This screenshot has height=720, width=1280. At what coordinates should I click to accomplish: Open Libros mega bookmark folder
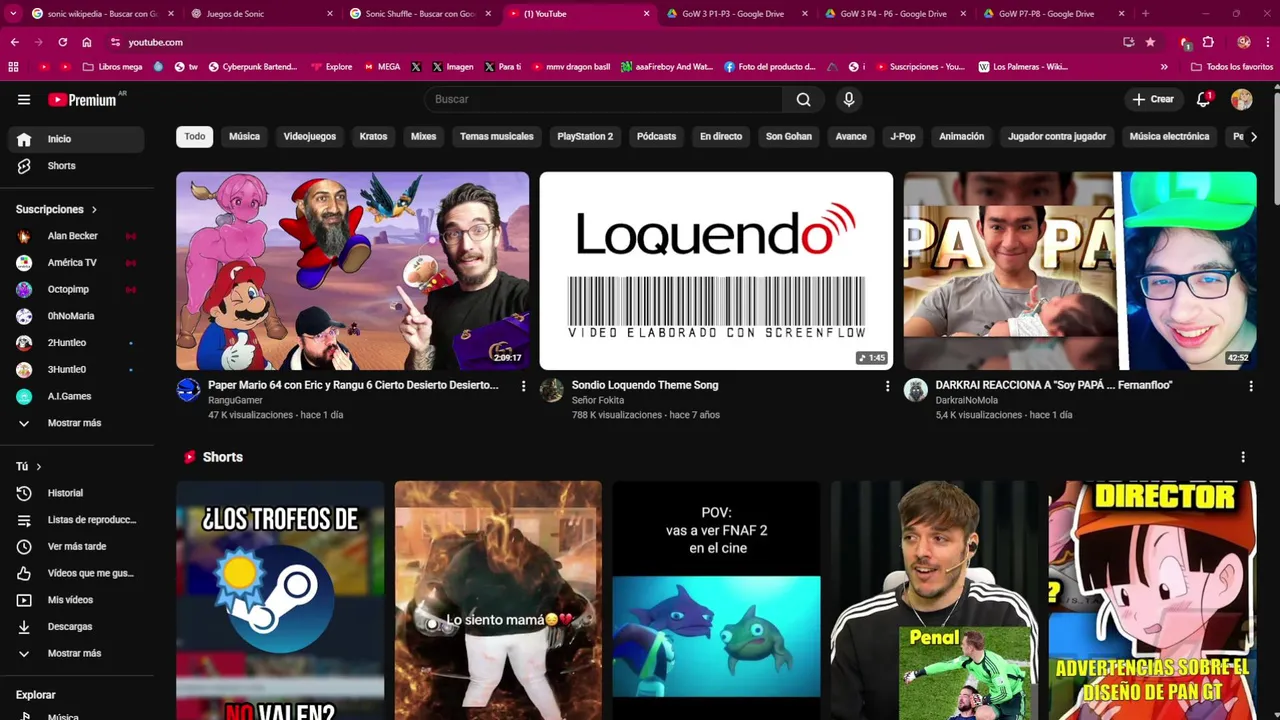coord(112,67)
